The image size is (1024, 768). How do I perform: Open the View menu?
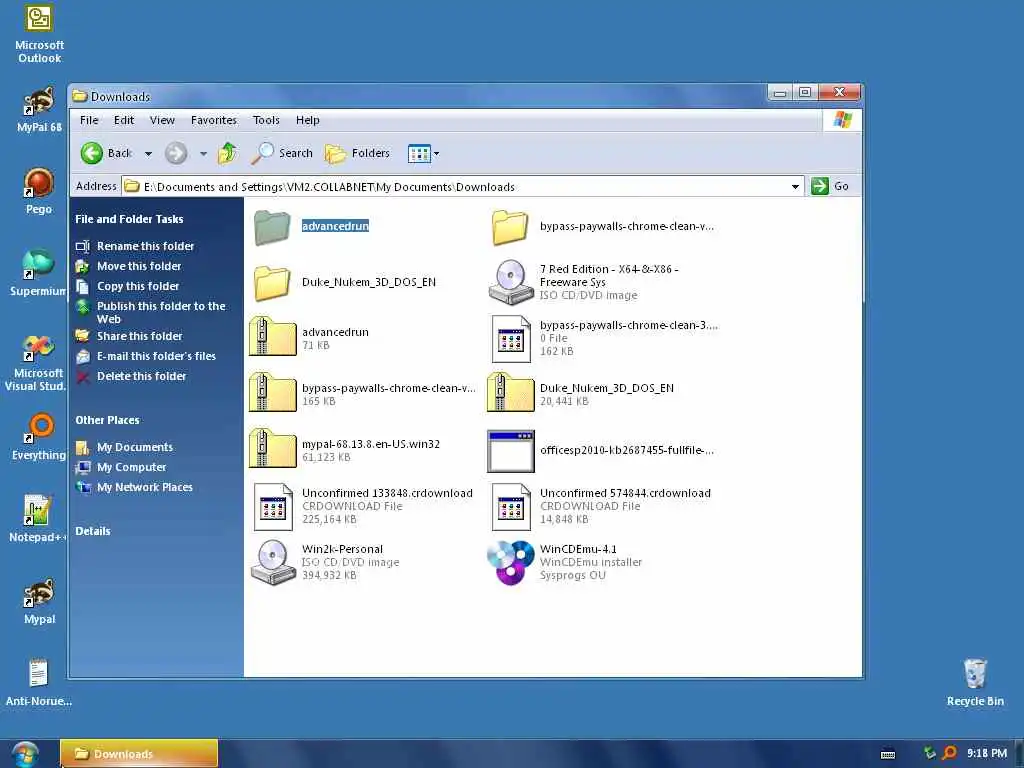[x=162, y=120]
